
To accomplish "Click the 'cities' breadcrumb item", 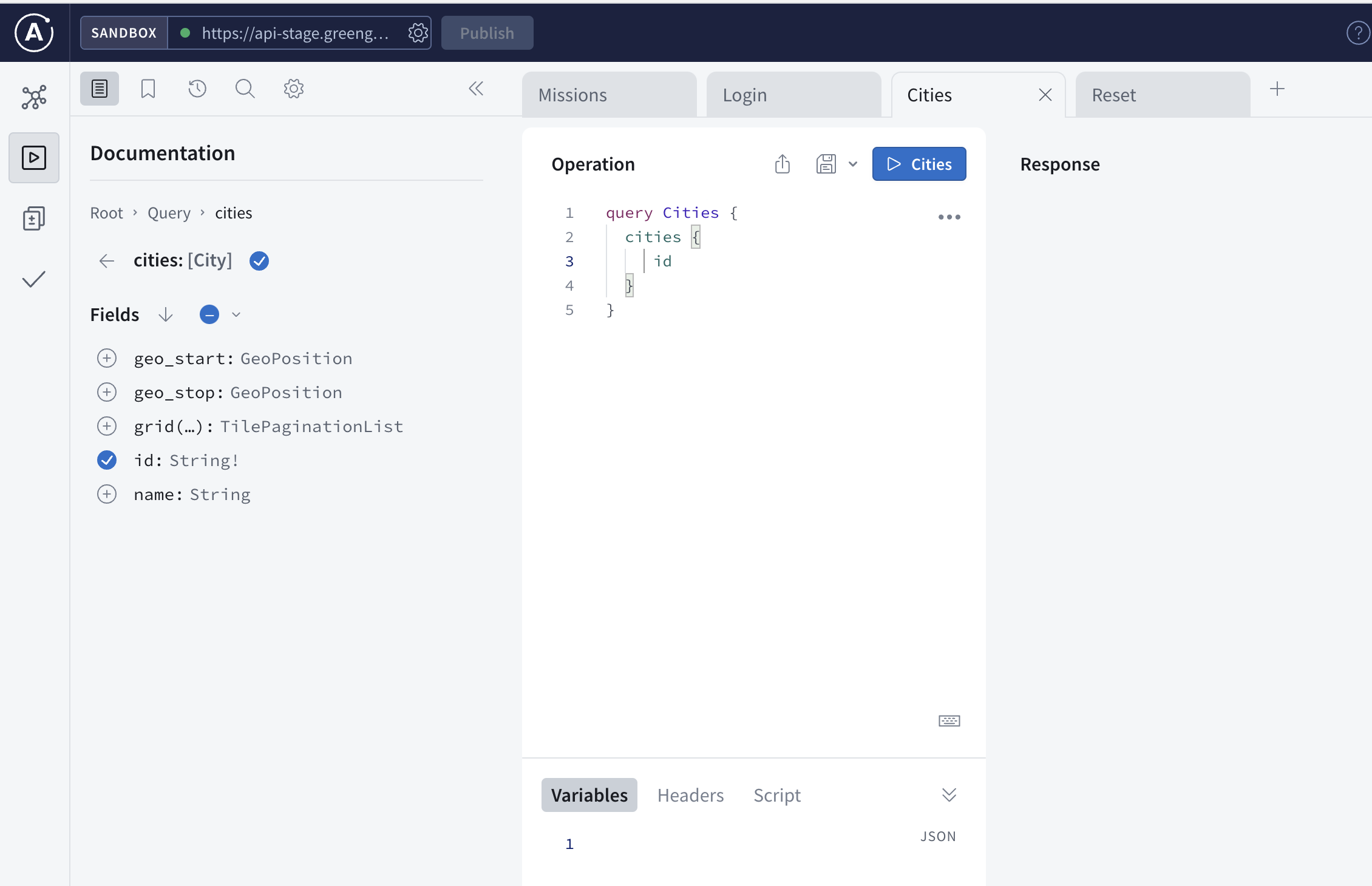I will [234, 213].
